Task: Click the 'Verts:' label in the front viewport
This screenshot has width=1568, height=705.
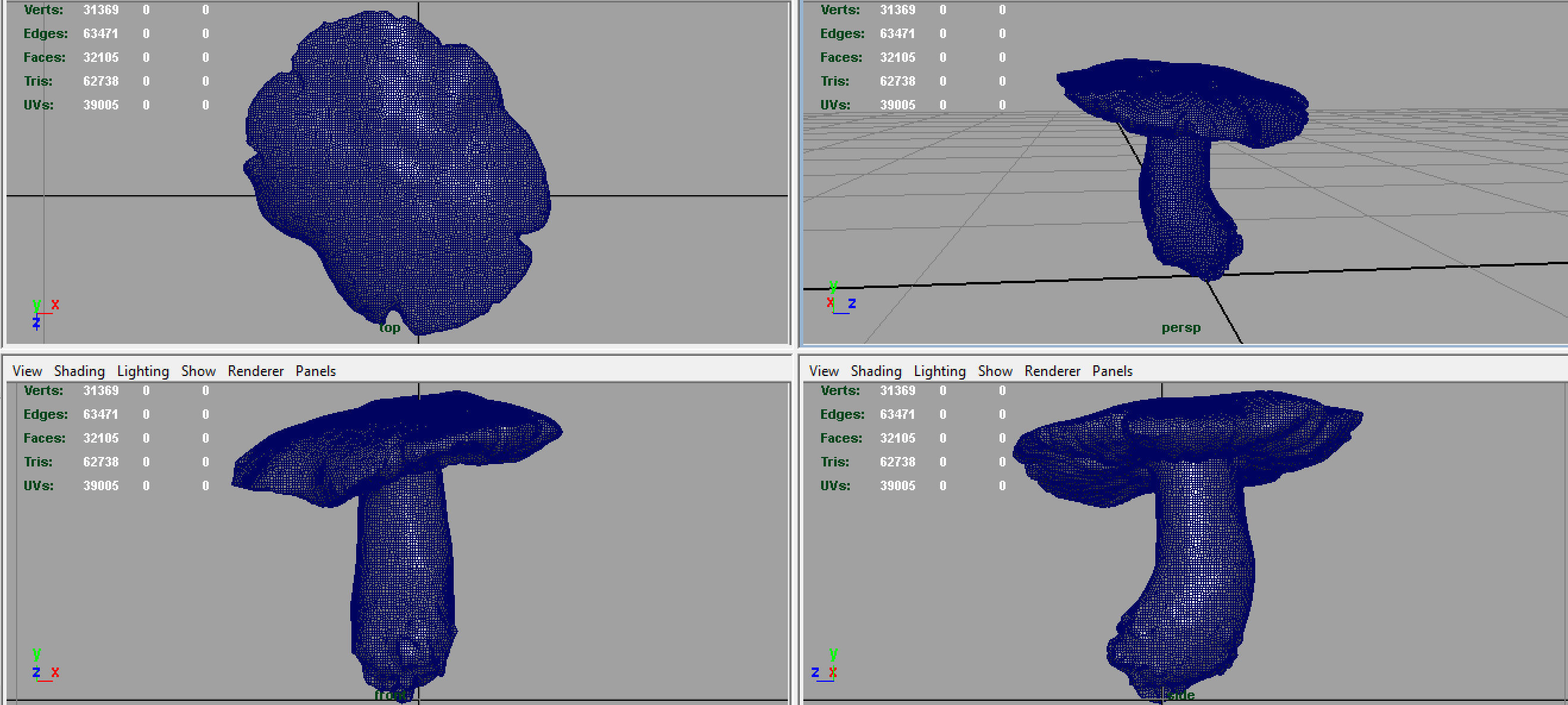Action: tap(43, 390)
